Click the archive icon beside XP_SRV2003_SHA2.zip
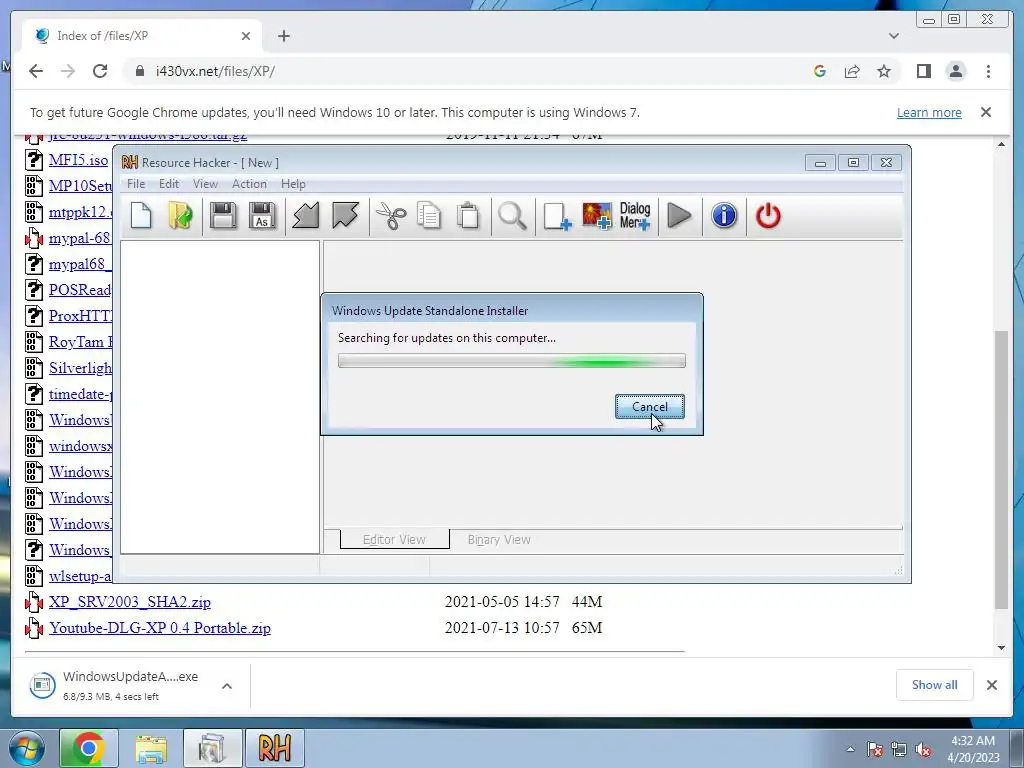 [x=34, y=602]
